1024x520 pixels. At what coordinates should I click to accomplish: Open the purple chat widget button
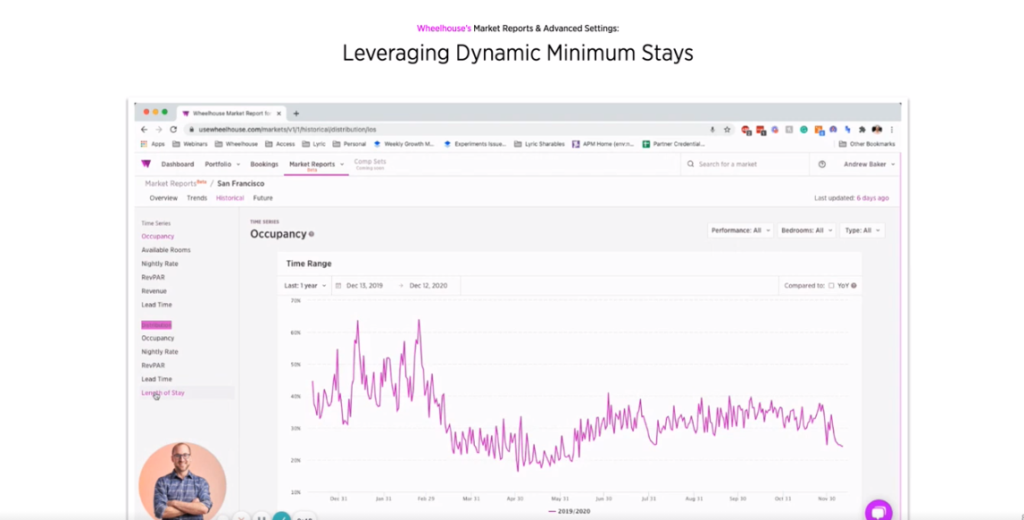[x=878, y=511]
